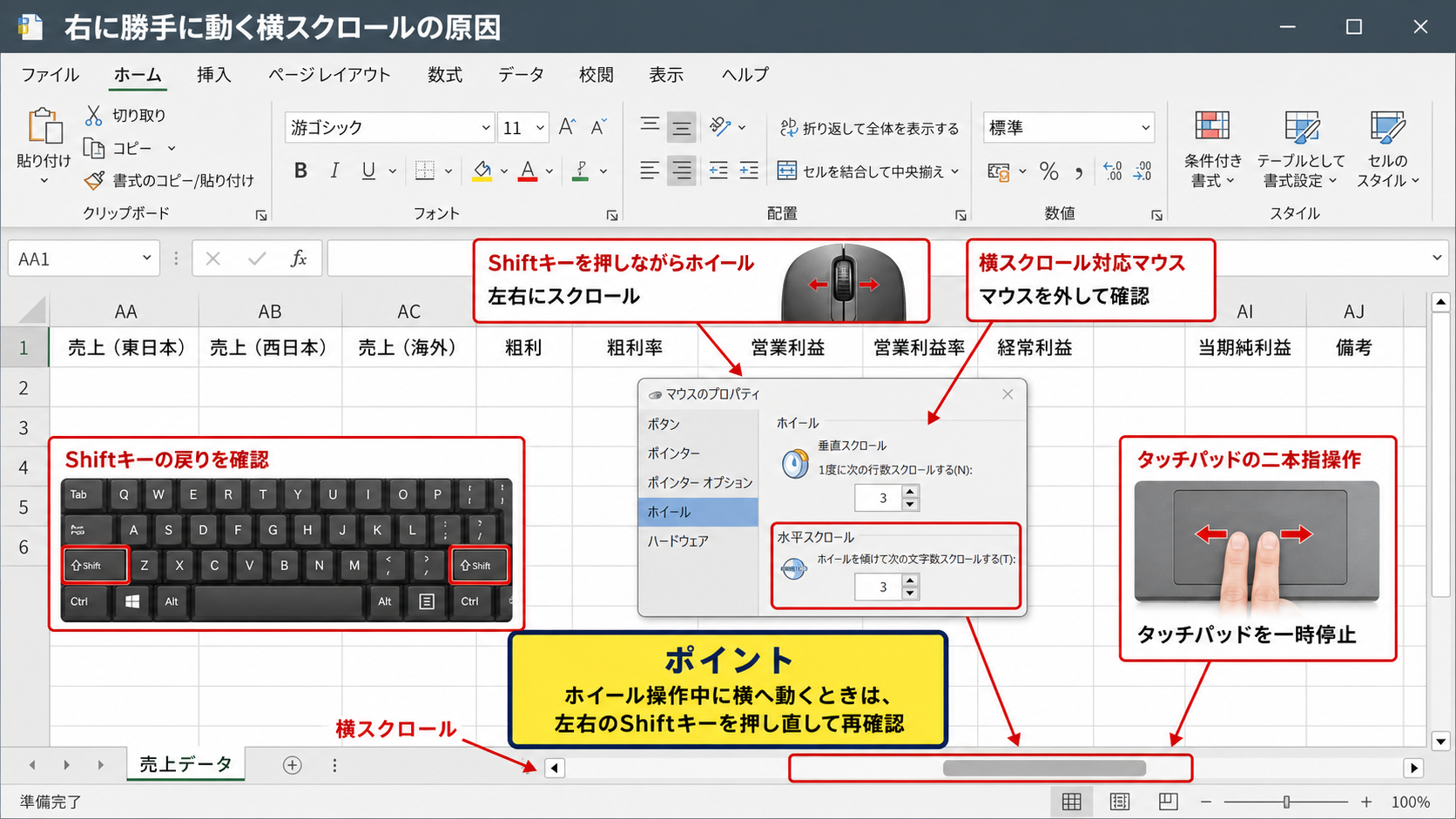Open Cell Styles (セルのスタイル)

[x=1387, y=149]
